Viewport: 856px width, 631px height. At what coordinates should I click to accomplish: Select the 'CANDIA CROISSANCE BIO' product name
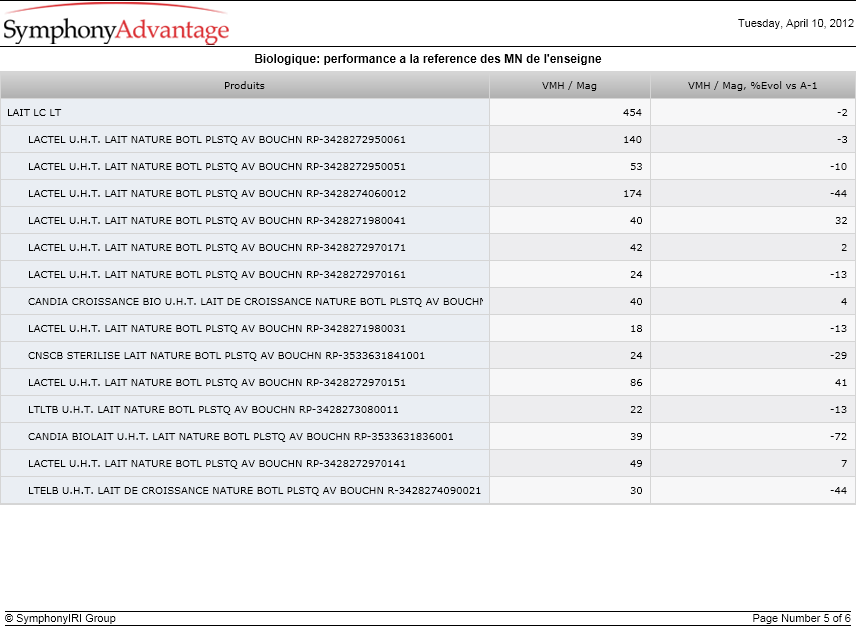[255, 302]
